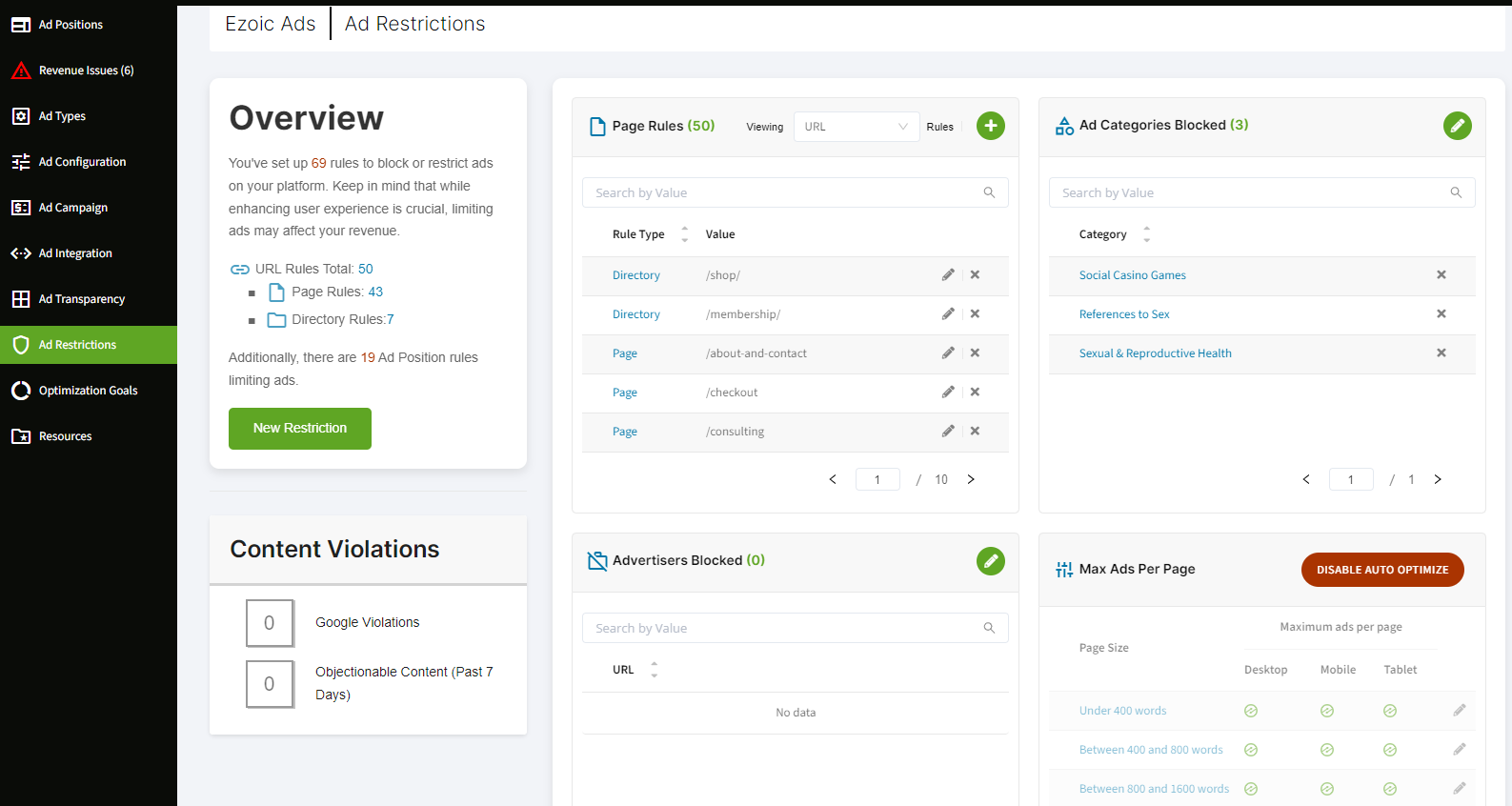Sort Page Rules by Rule Type
This screenshot has width=1512, height=806.
(x=684, y=234)
